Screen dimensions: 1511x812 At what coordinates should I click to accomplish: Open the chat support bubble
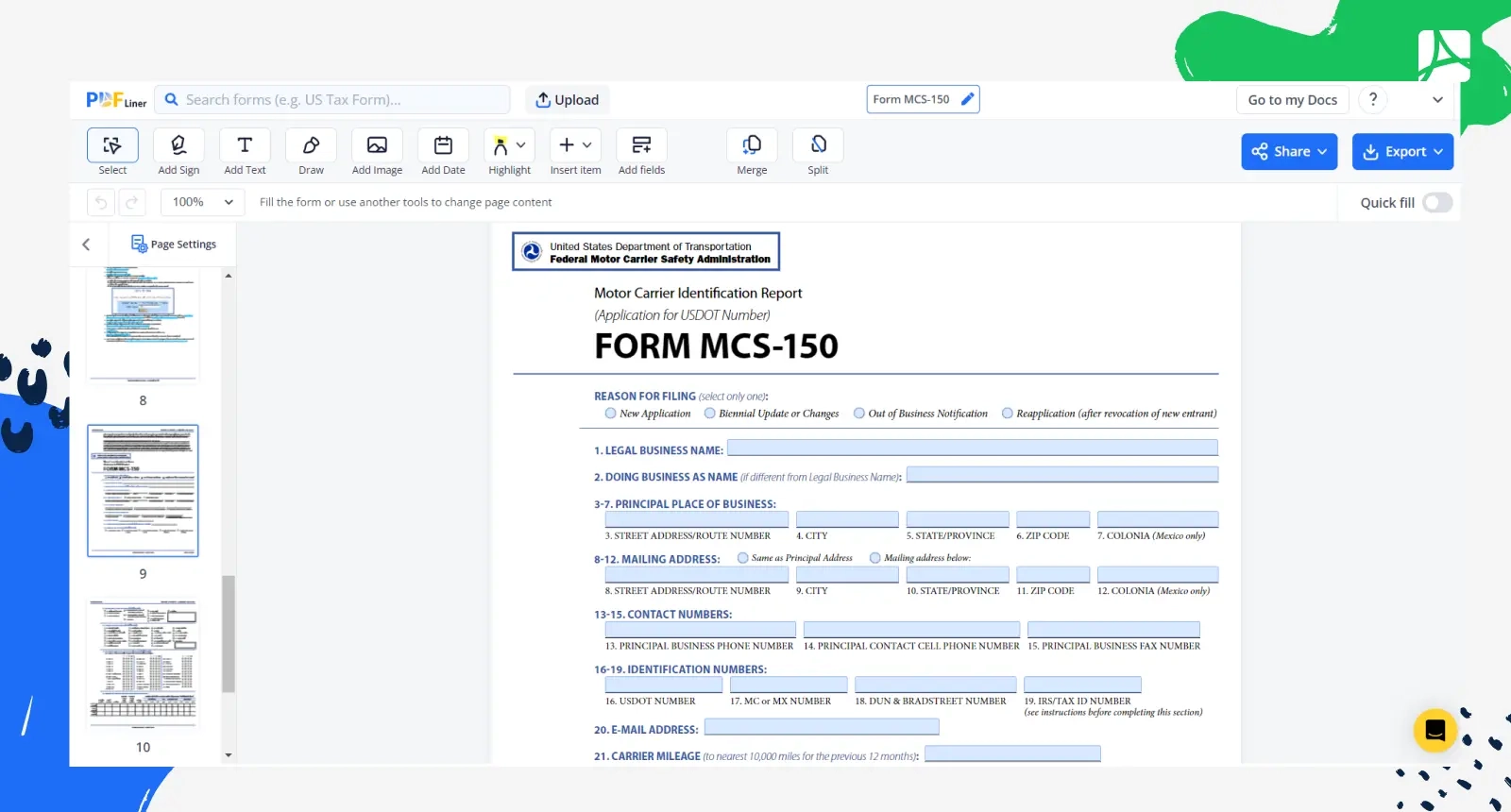pyautogui.click(x=1435, y=730)
